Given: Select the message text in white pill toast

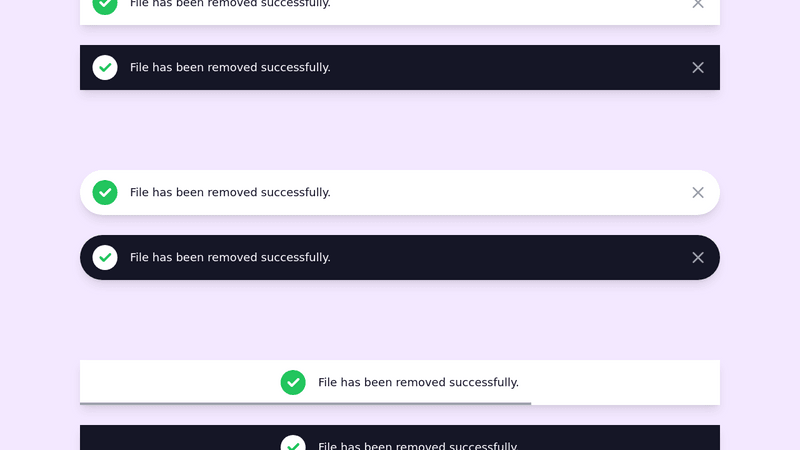Looking at the screenshot, I should point(230,193).
